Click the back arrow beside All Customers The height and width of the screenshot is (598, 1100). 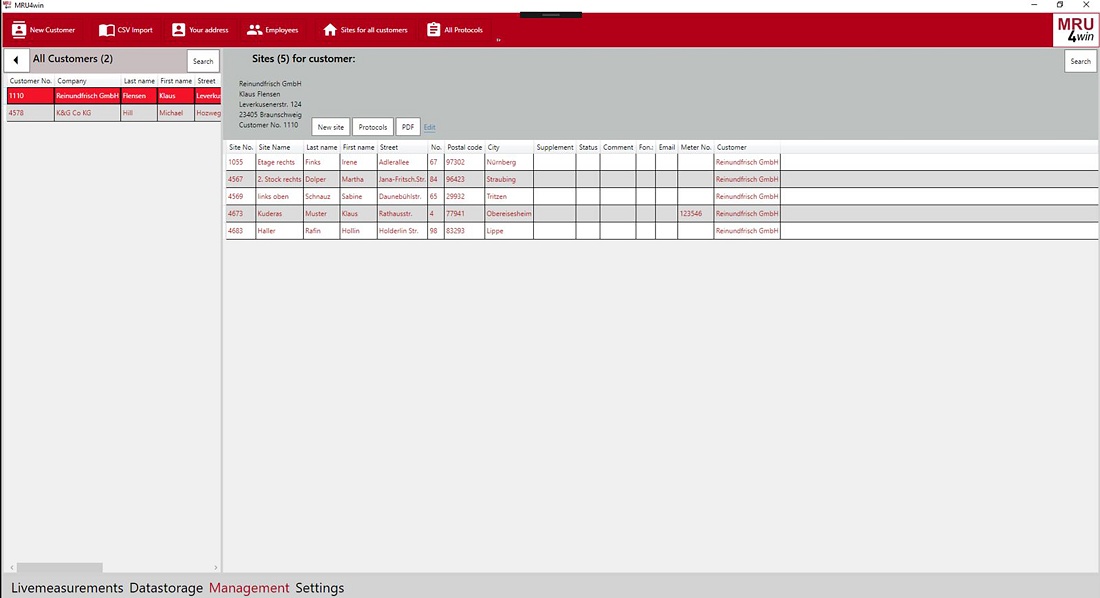tap(16, 60)
